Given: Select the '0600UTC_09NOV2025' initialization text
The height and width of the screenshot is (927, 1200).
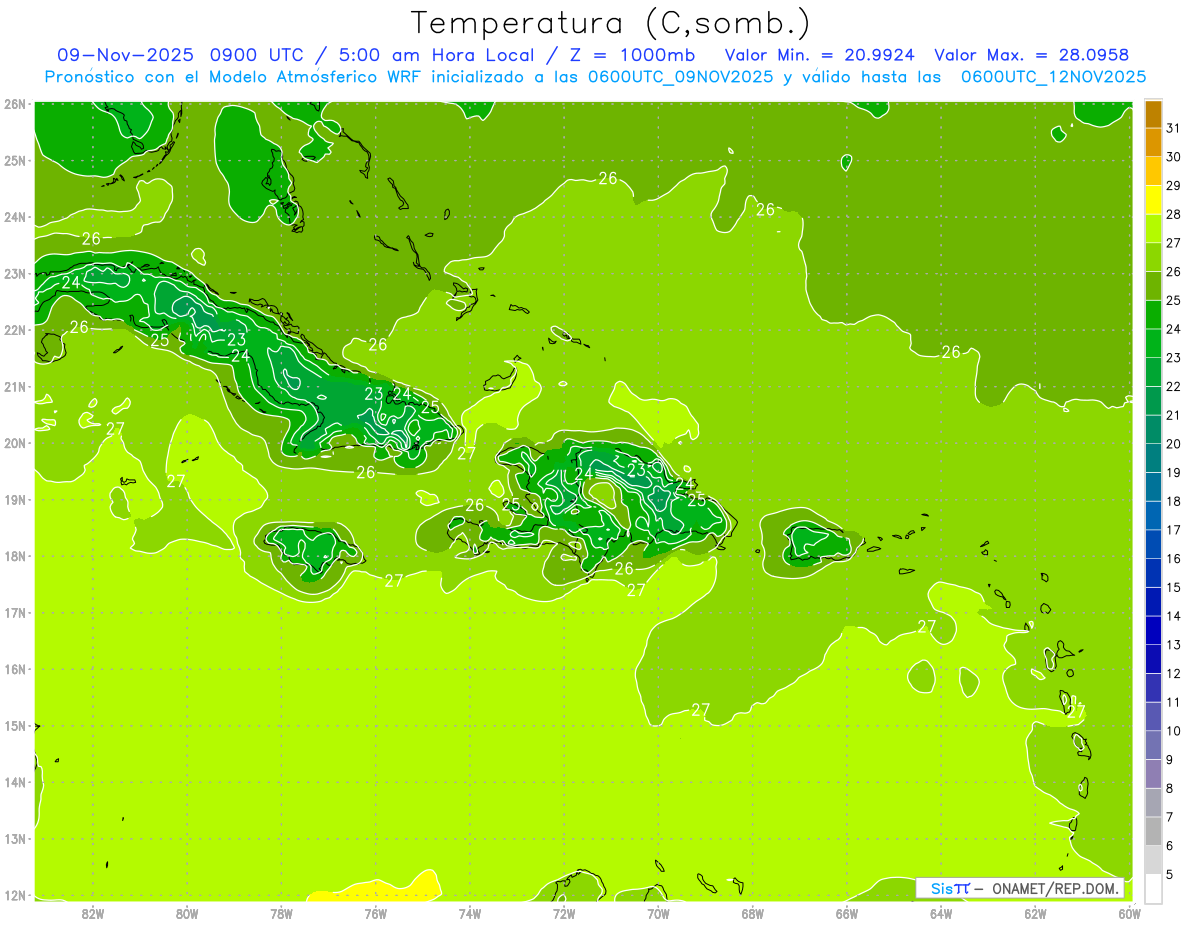Looking at the screenshot, I should pos(678,76).
